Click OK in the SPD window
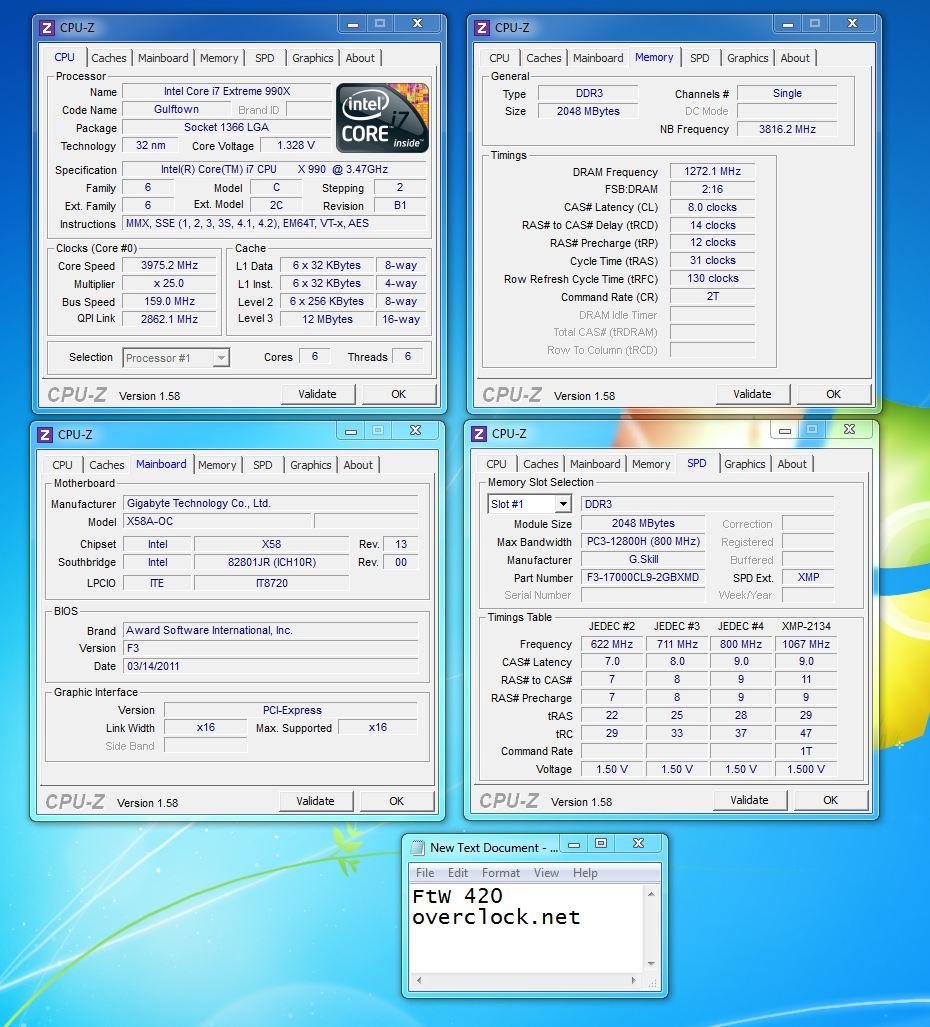The image size is (930, 1027). pyautogui.click(x=830, y=800)
